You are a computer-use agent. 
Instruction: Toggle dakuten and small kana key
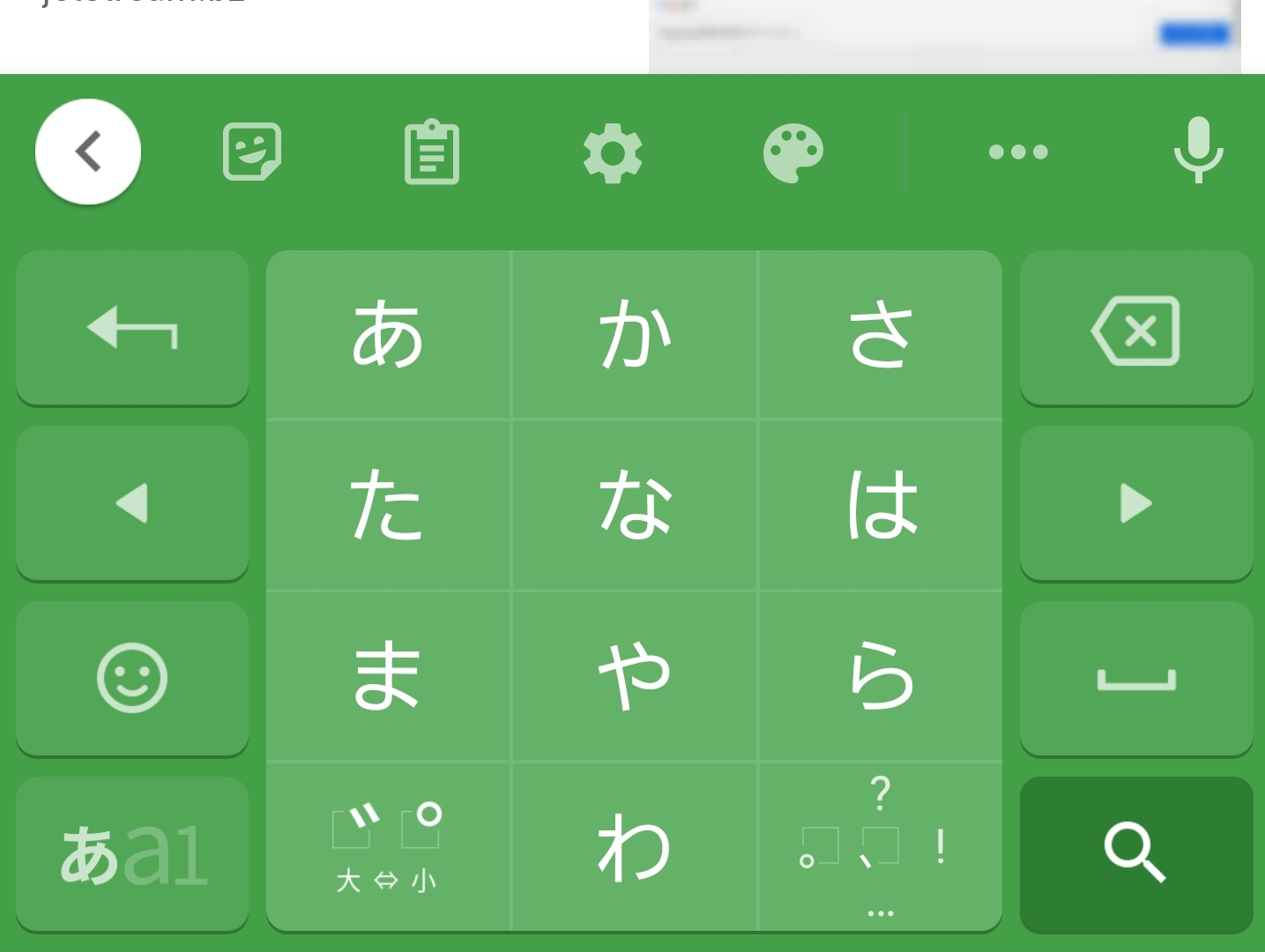388,847
